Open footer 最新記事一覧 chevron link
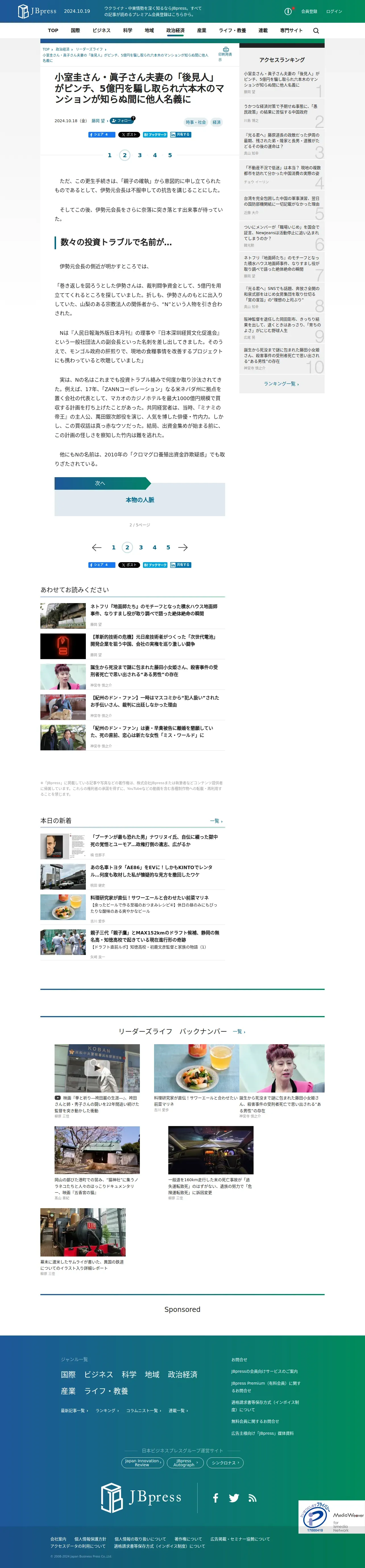 (74, 1410)
